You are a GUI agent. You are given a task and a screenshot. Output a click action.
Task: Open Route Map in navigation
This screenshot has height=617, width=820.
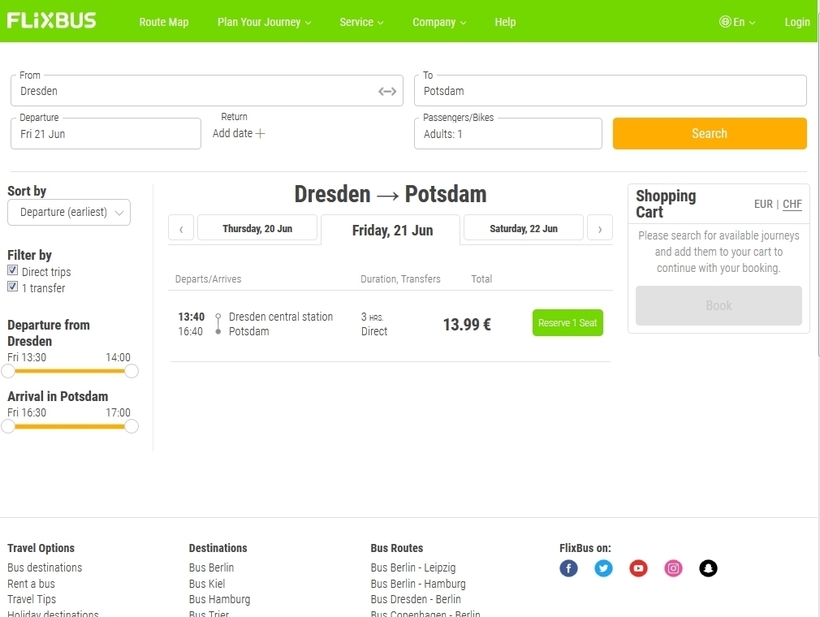[x=164, y=22]
